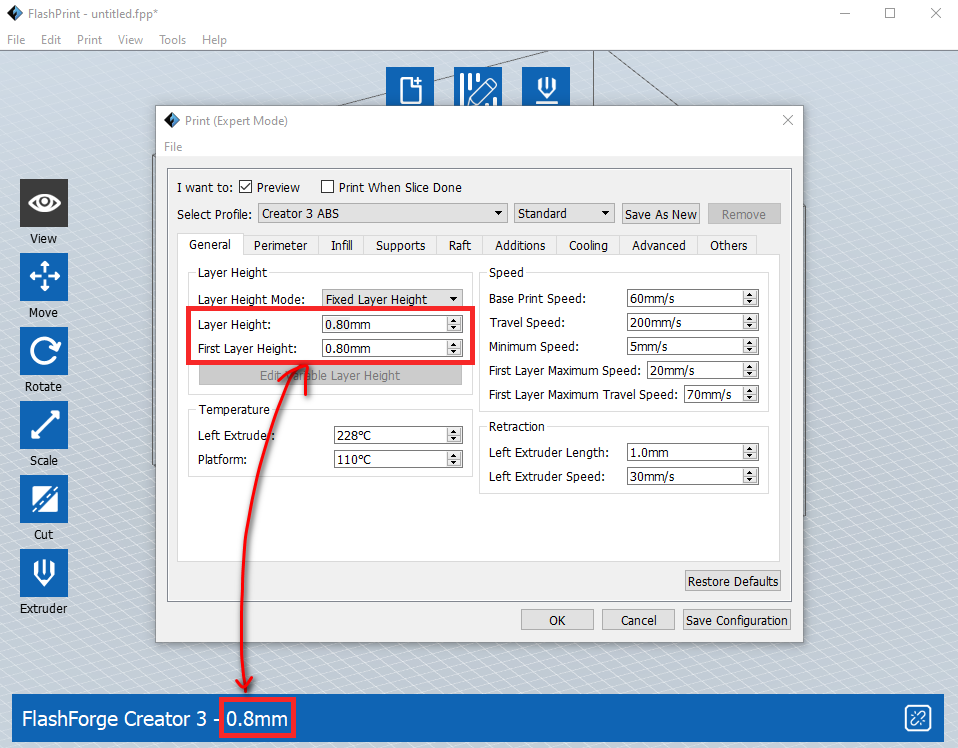Switch to the Supports tab

click(400, 246)
